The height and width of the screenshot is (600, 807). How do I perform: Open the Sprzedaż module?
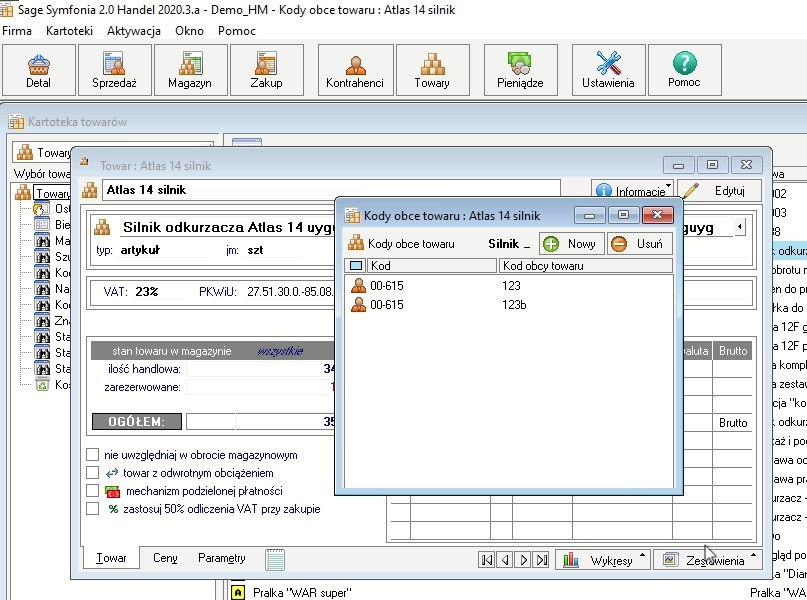tap(115, 70)
